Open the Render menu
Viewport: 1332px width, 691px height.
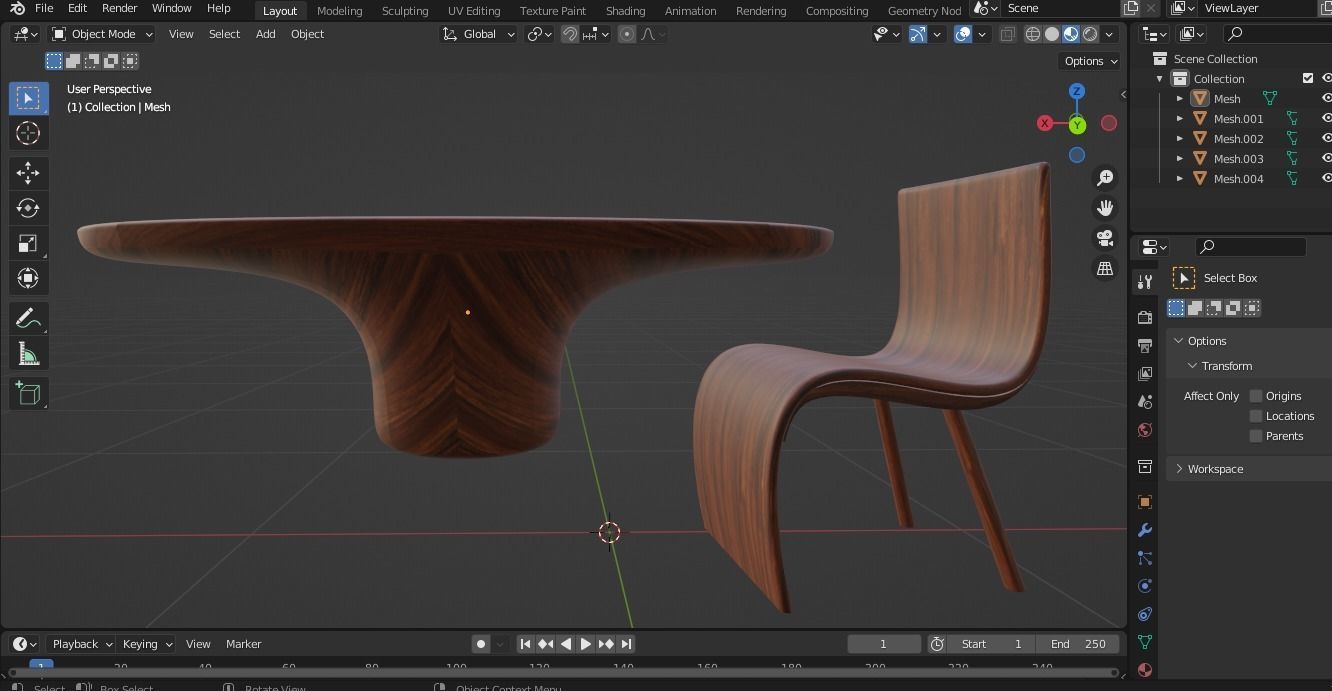click(119, 8)
